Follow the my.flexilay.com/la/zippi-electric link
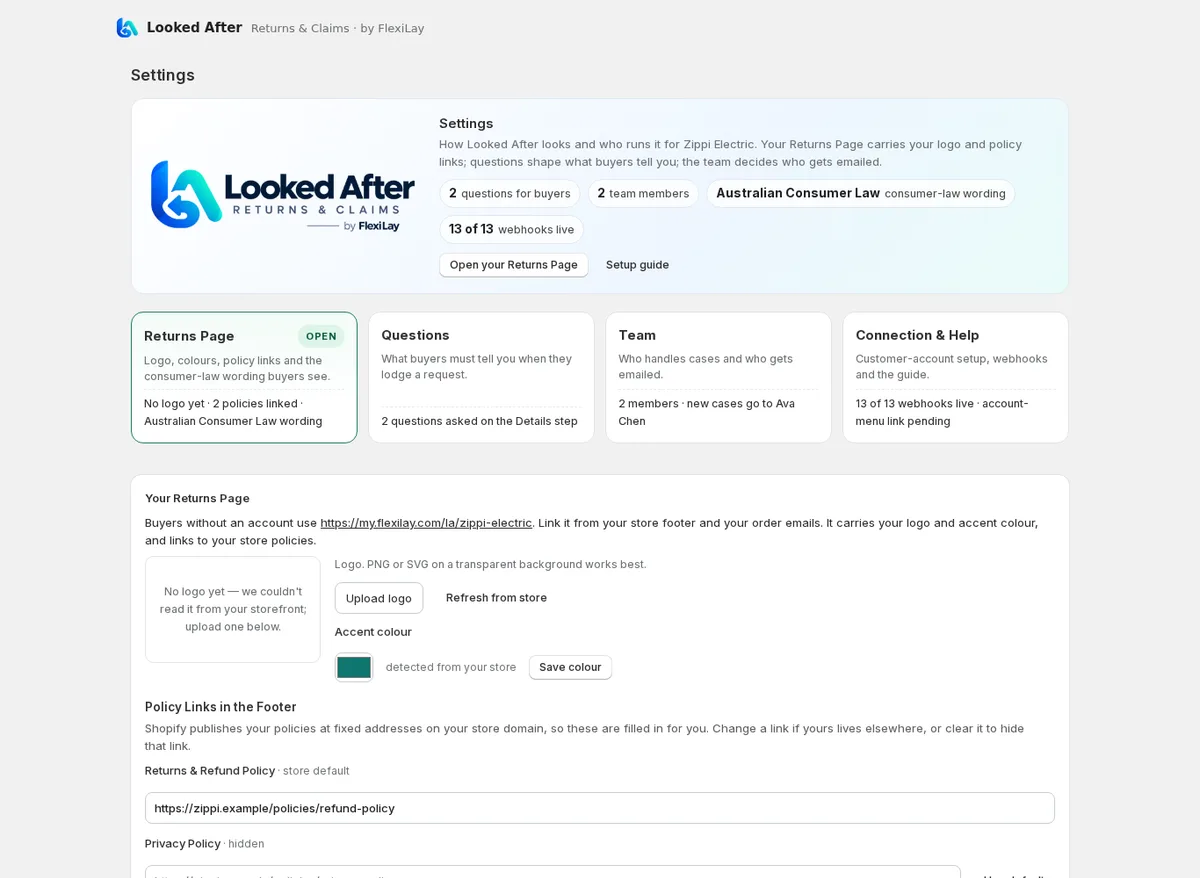This screenshot has width=1200, height=878. [426, 522]
